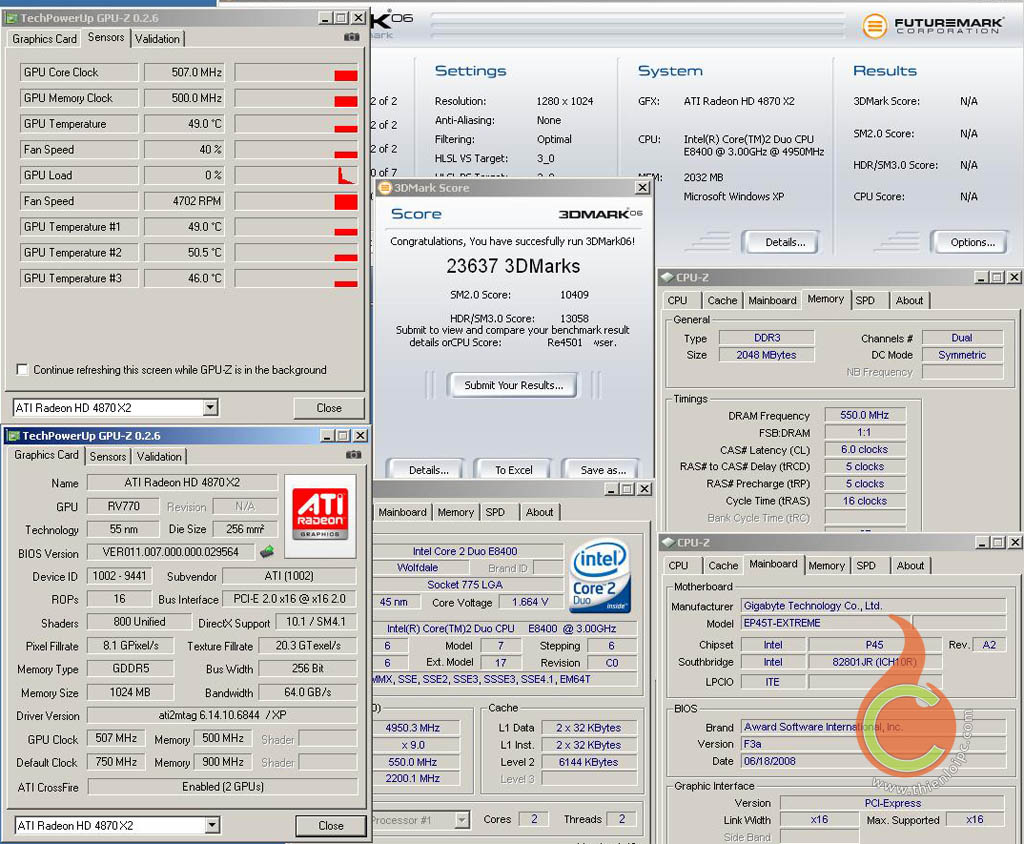The width and height of the screenshot is (1024, 844).
Task: Click the DRAM Frequency 550.0 MHz value
Action: [x=865, y=415]
